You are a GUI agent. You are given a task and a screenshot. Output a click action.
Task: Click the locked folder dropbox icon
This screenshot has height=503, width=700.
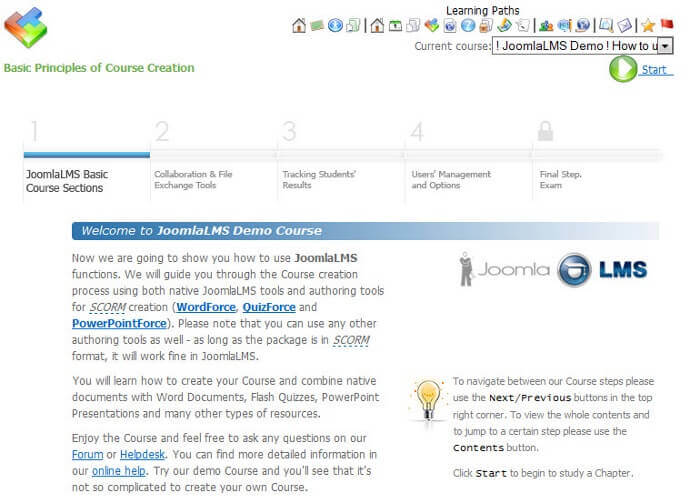486,25
